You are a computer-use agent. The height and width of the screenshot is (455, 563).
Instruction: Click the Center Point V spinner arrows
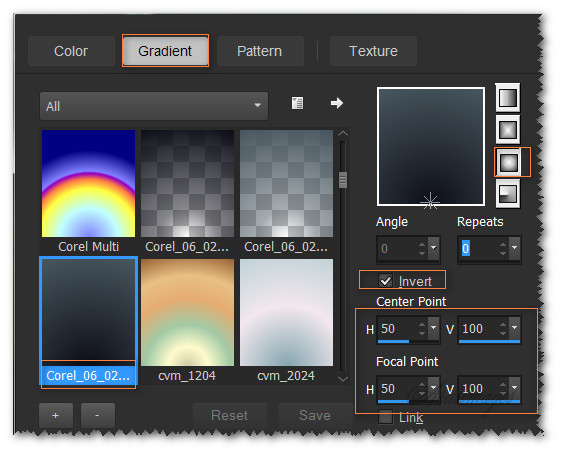(x=503, y=329)
